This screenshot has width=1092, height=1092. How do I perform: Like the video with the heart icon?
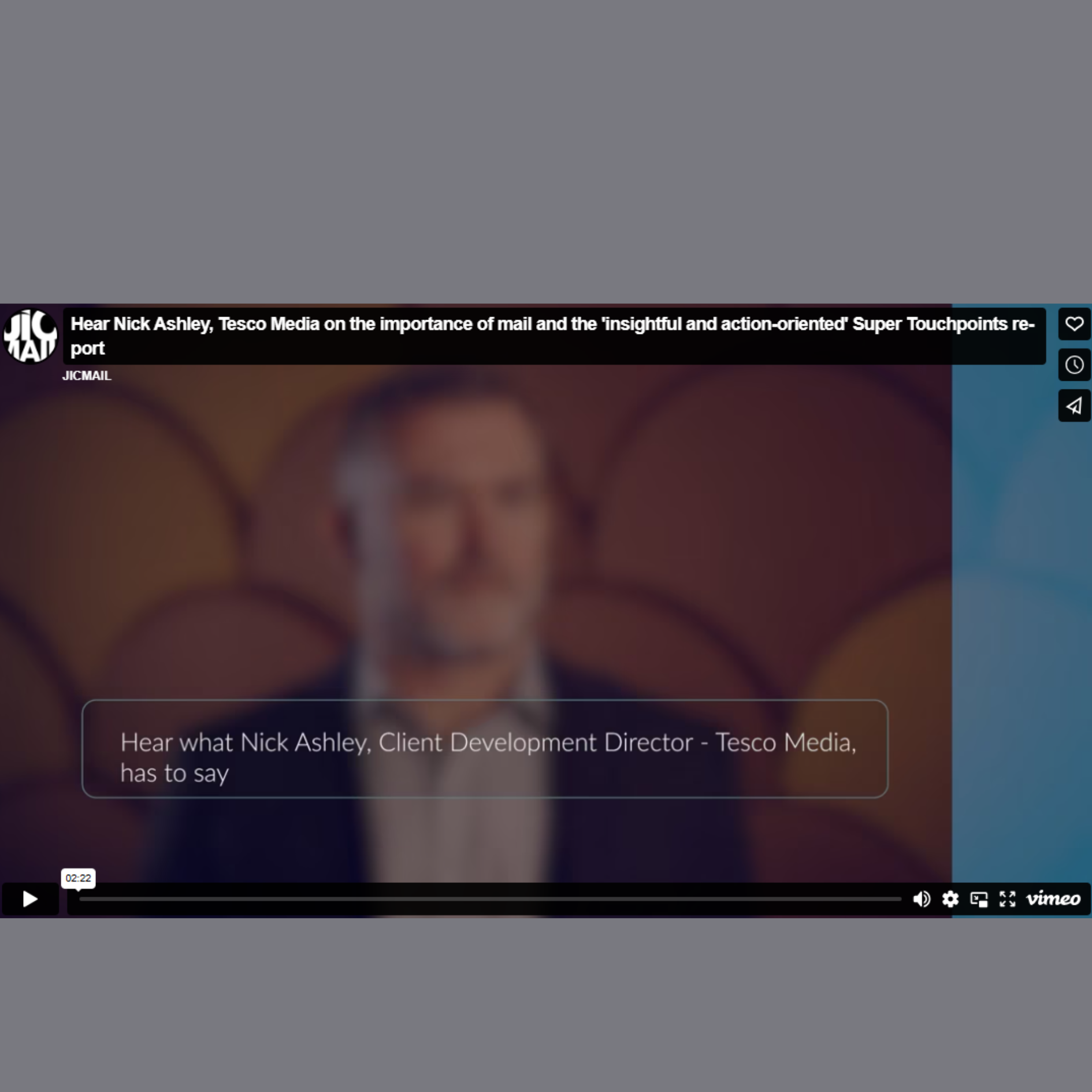pyautogui.click(x=1074, y=324)
